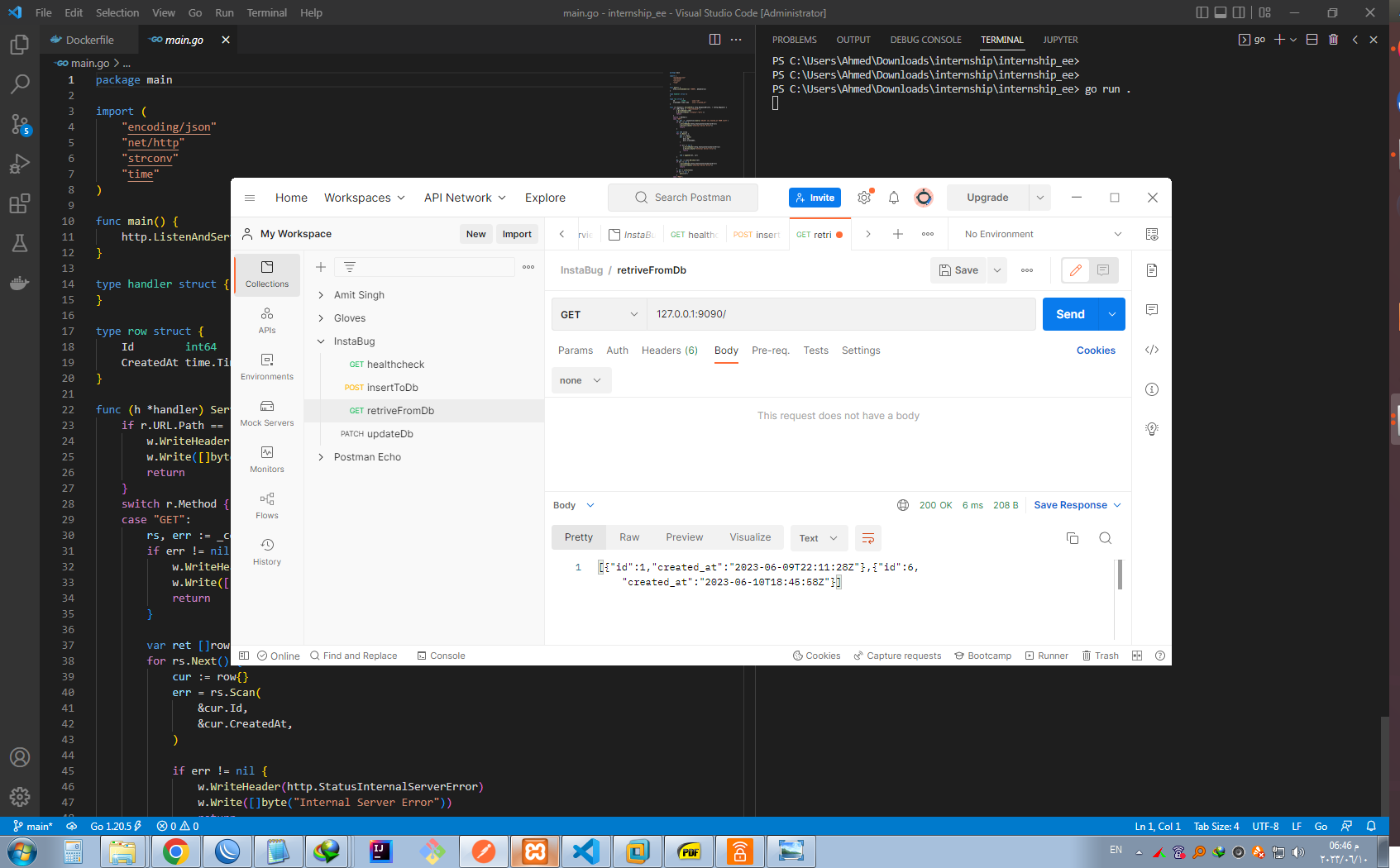The width and height of the screenshot is (1400, 868).
Task: Open Postman Flows sidebar
Action: pyautogui.click(x=267, y=505)
